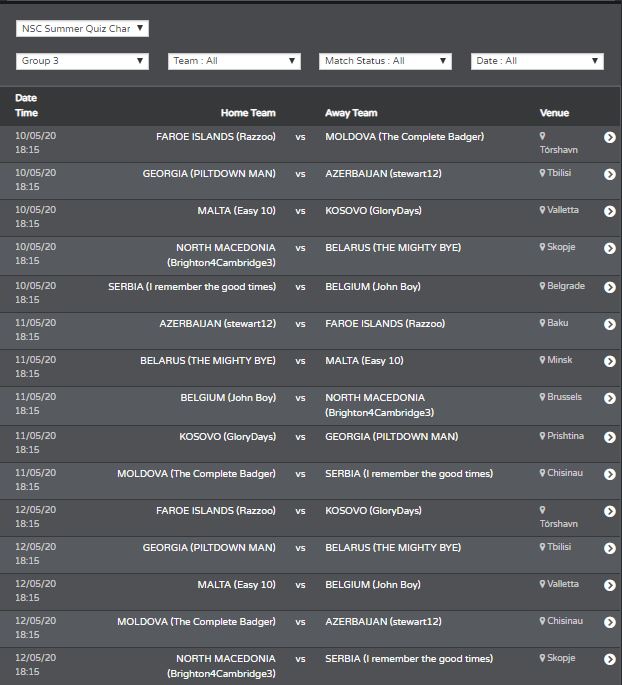Click arrow icon for Malta vs Kosovo fixture
This screenshot has width=622, height=685.
[610, 211]
